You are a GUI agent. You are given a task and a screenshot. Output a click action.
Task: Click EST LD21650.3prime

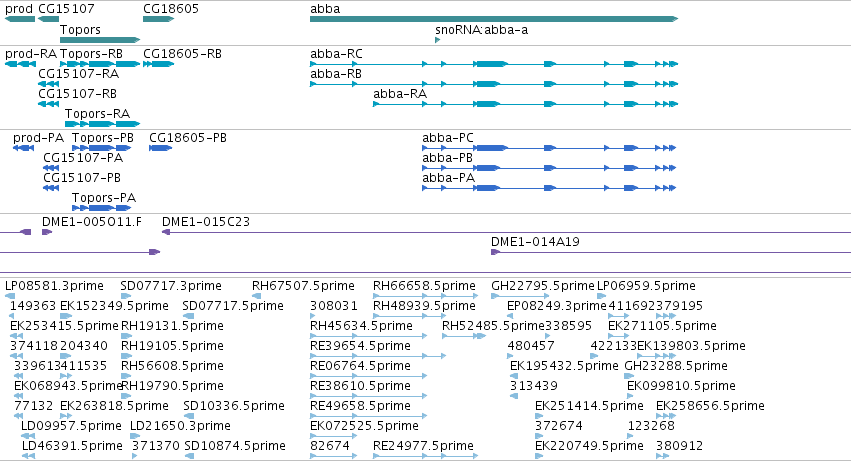tap(180, 427)
